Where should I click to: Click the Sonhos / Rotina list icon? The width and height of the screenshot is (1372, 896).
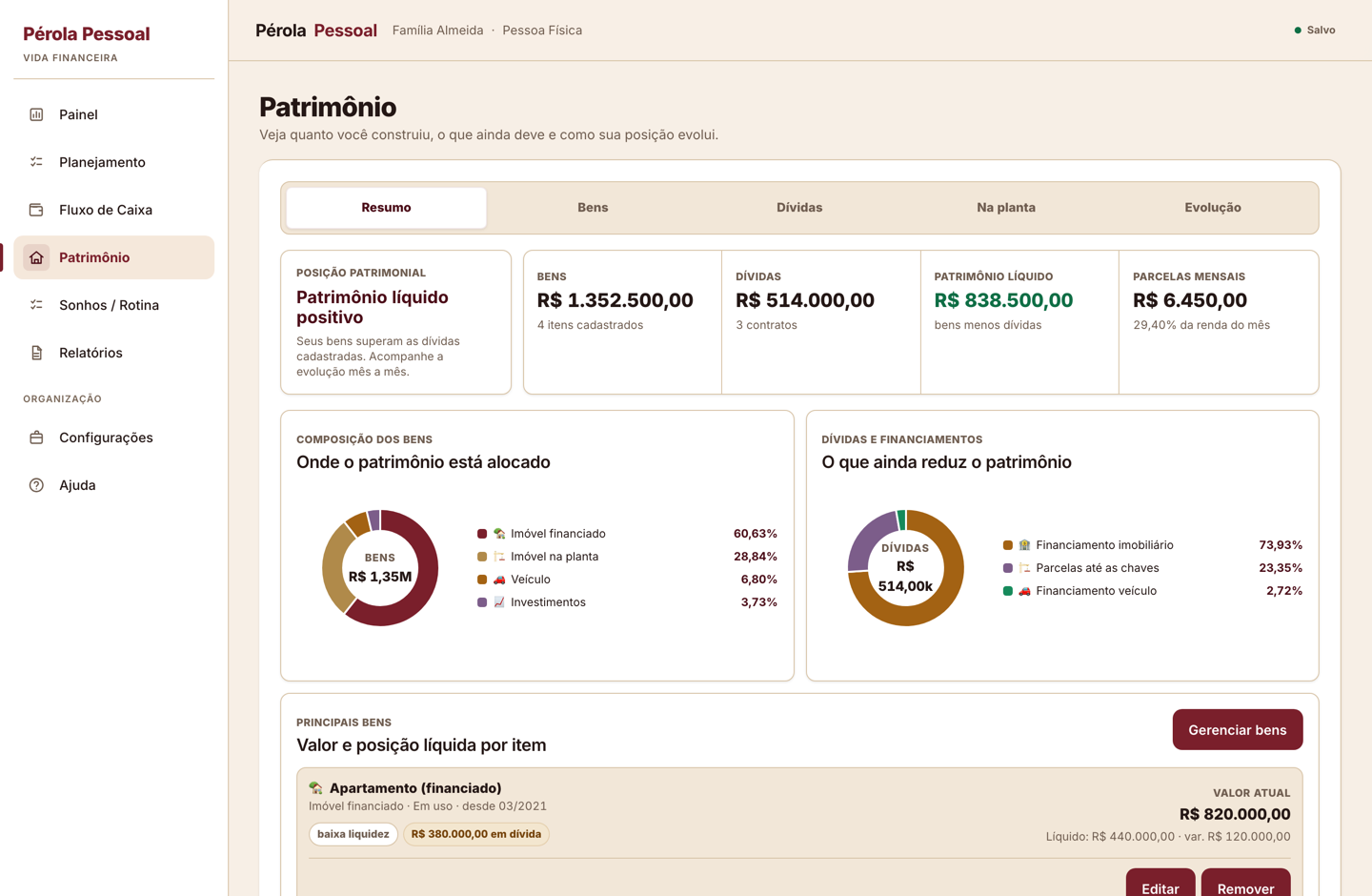[36, 305]
